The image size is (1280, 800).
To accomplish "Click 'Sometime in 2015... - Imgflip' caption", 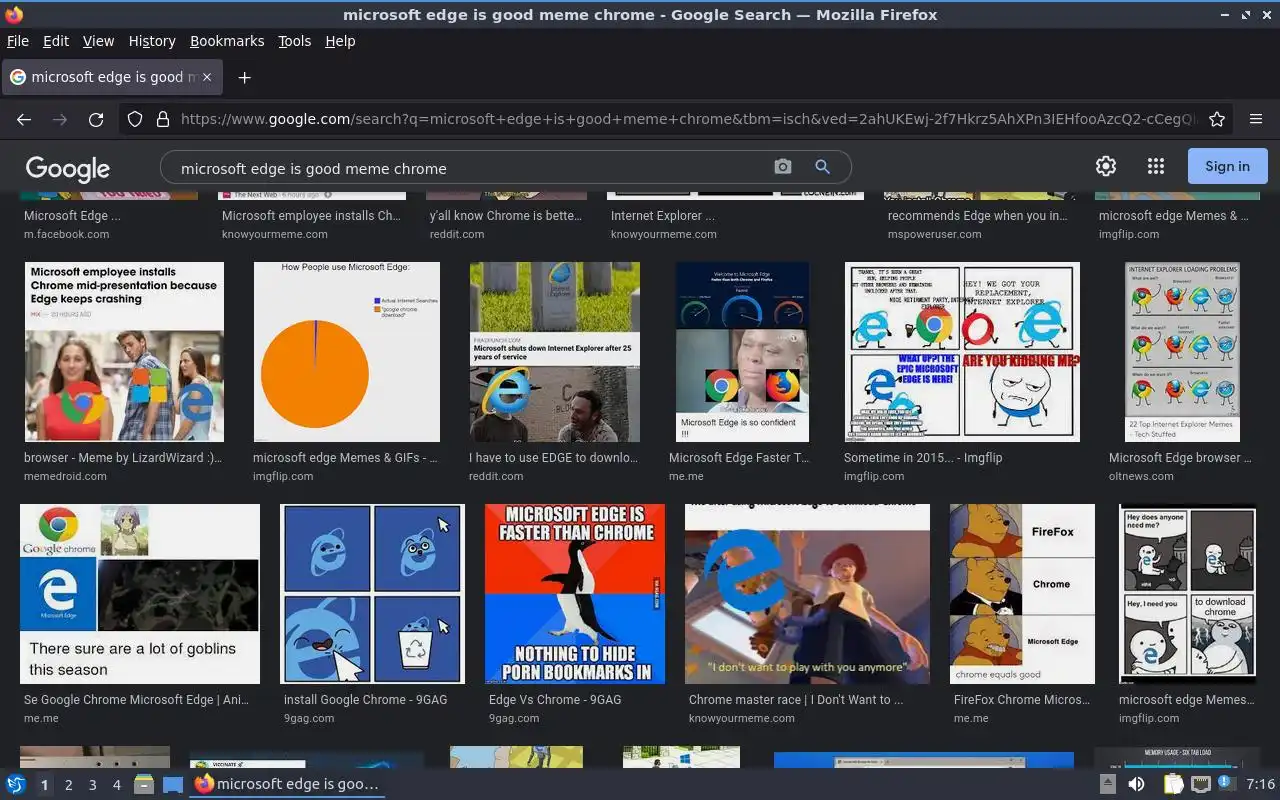I will pos(923,458).
